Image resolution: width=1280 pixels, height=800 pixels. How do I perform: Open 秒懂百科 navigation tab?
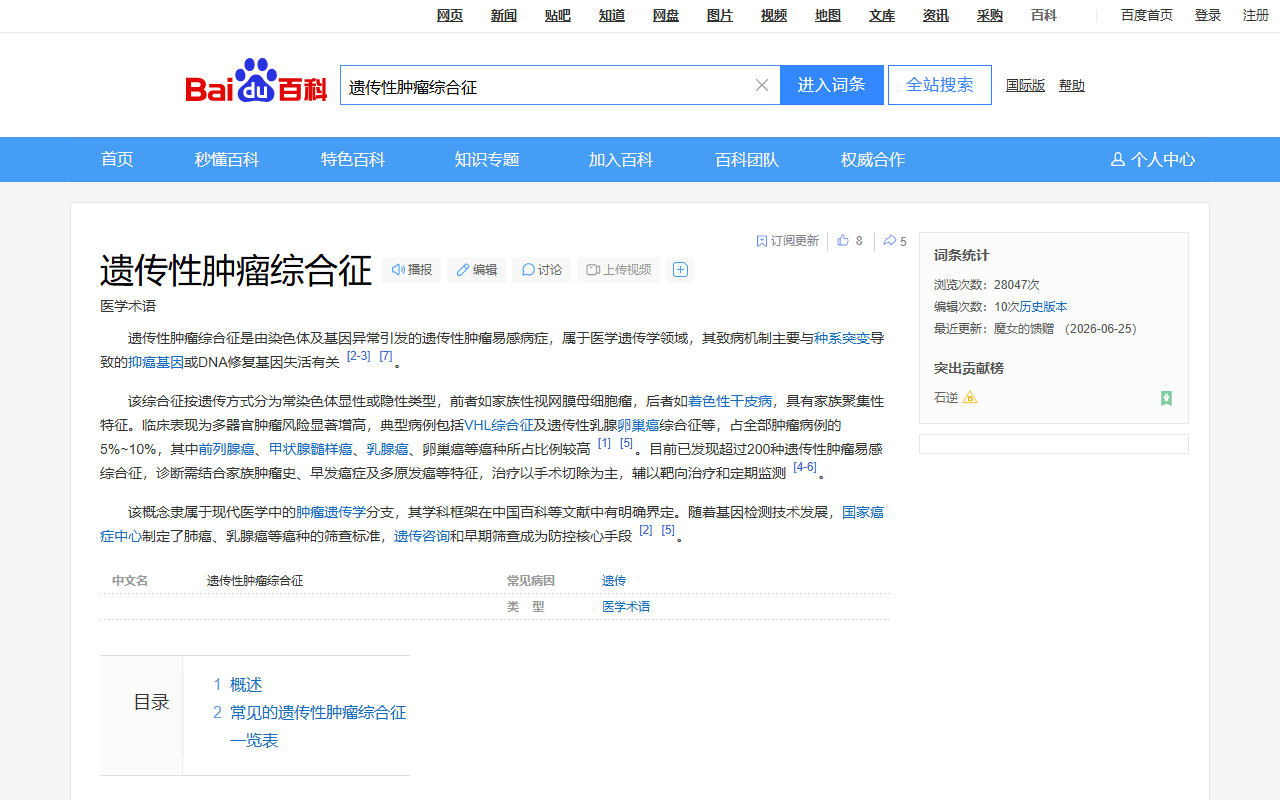click(227, 160)
